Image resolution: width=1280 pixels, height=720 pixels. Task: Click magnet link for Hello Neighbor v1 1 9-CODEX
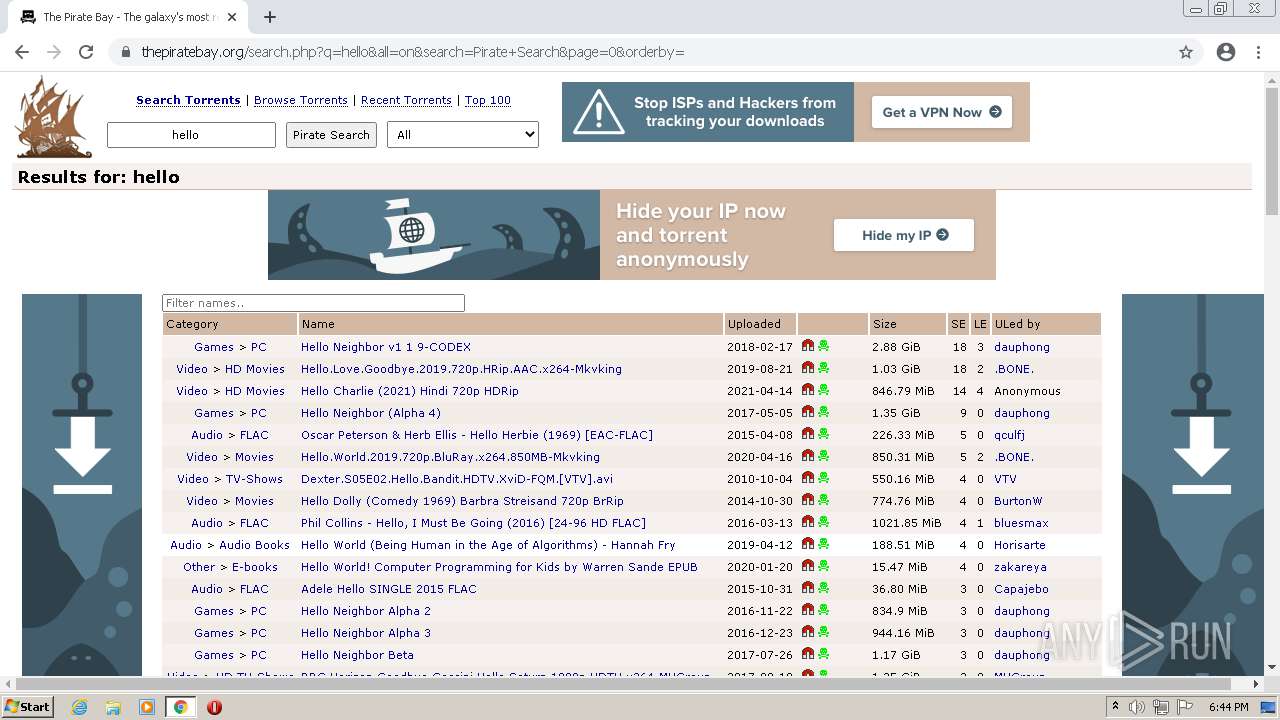pyautogui.click(x=808, y=346)
